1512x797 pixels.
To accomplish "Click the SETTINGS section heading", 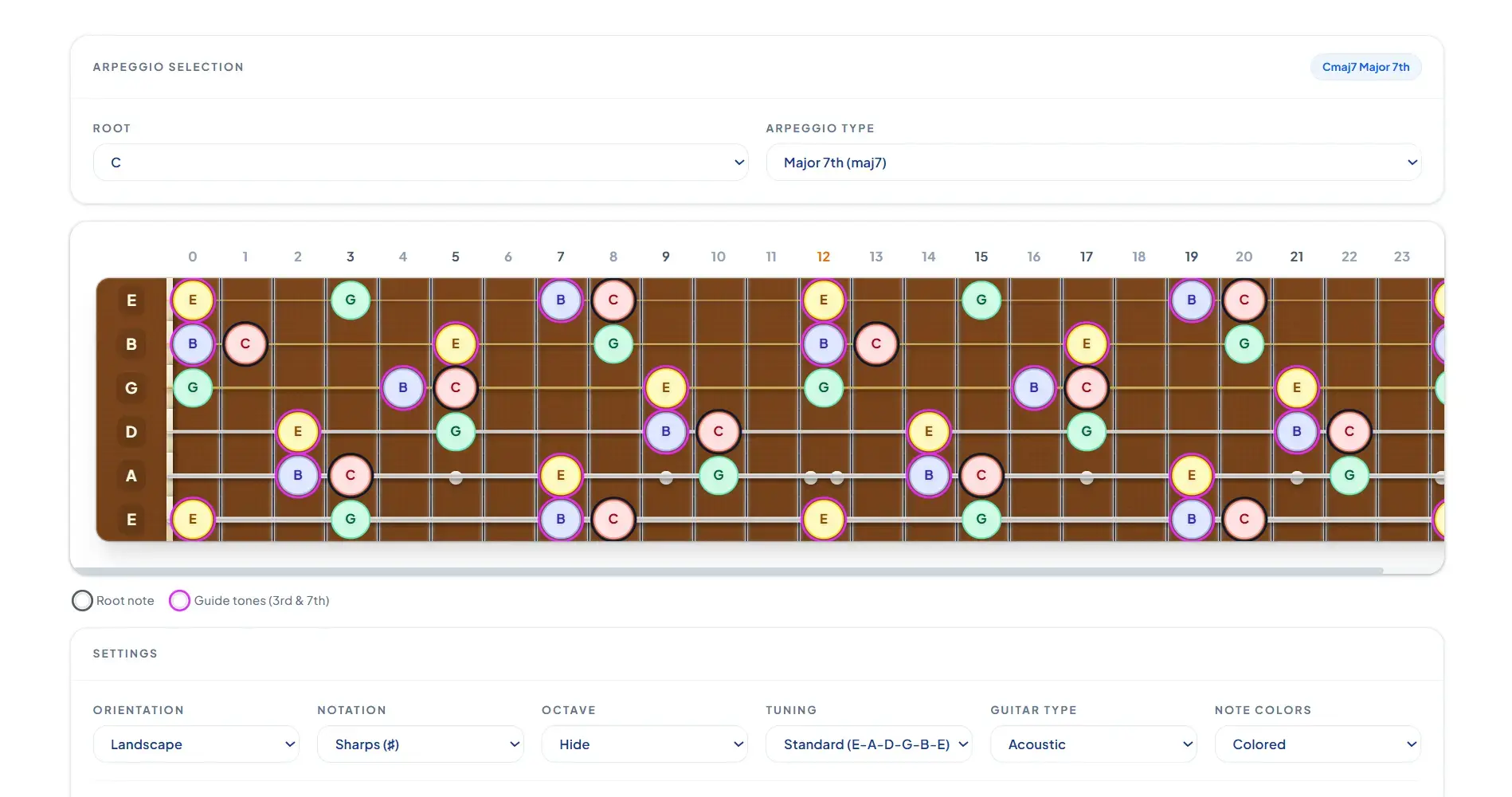I will (125, 654).
